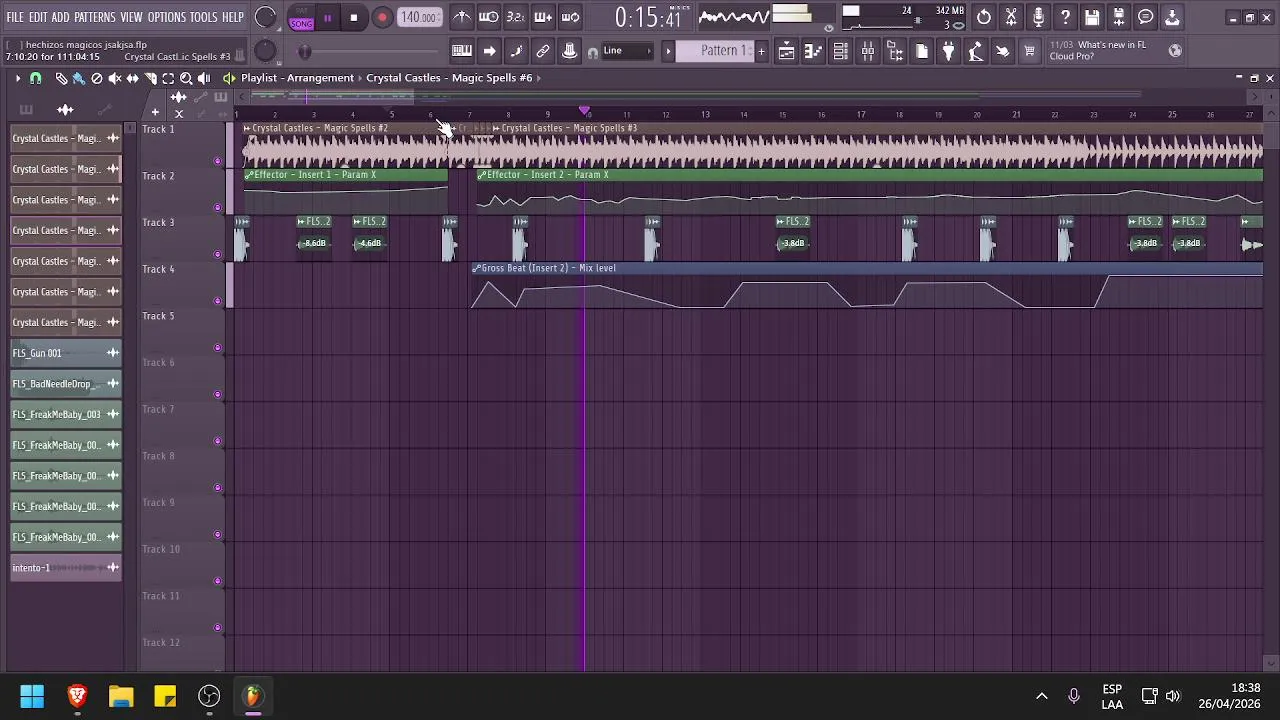The height and width of the screenshot is (720, 1280).
Task: Select the playlist Paint brush tool
Action: tap(78, 78)
